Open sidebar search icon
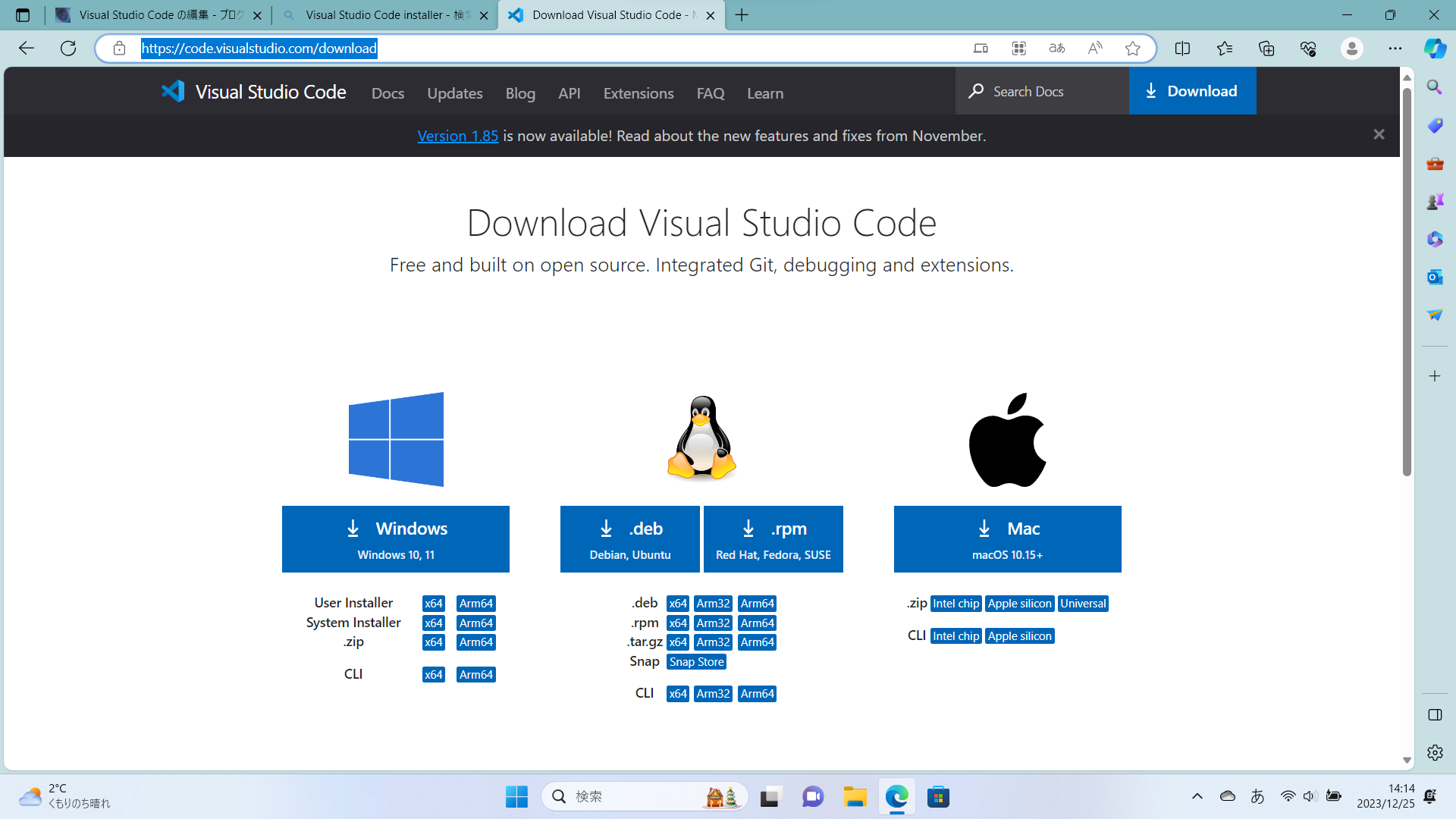 coord(1434,87)
